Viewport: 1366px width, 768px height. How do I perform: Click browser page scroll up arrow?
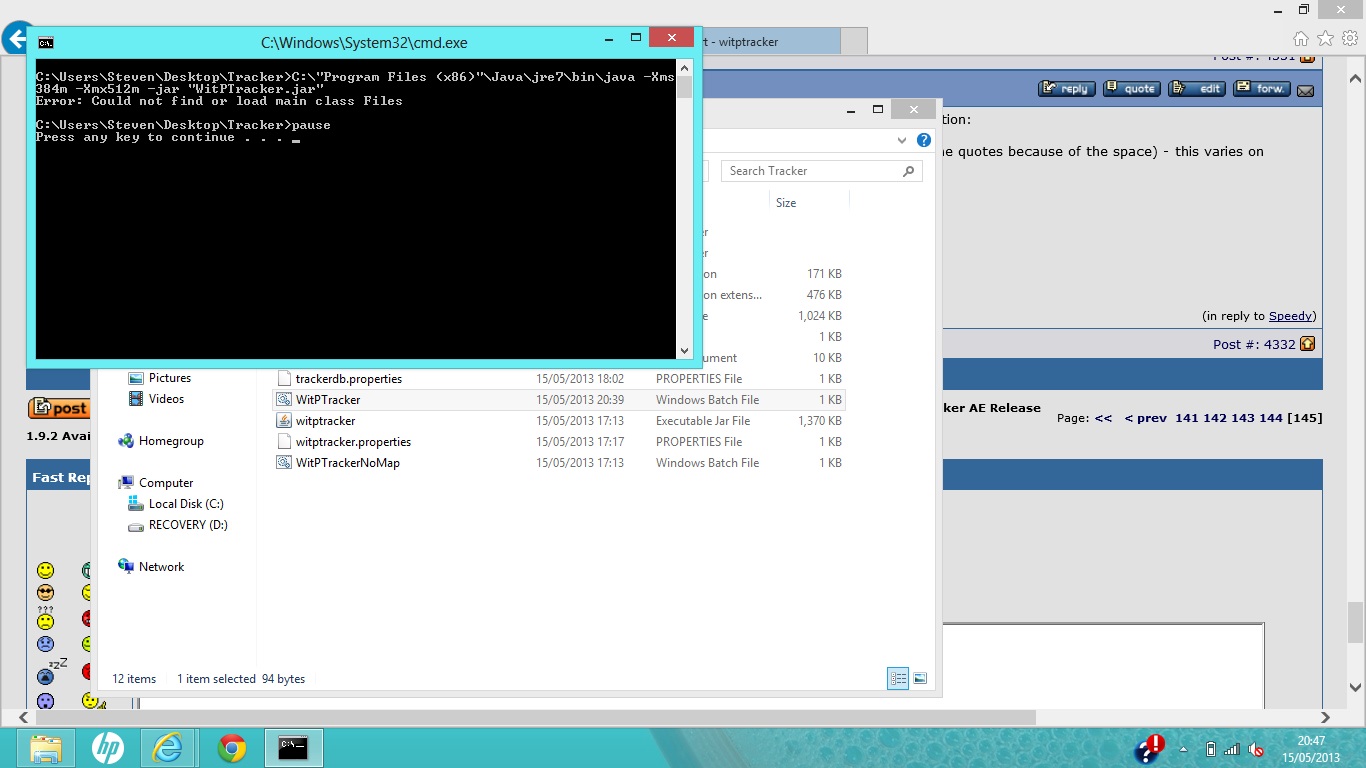click(x=1356, y=77)
